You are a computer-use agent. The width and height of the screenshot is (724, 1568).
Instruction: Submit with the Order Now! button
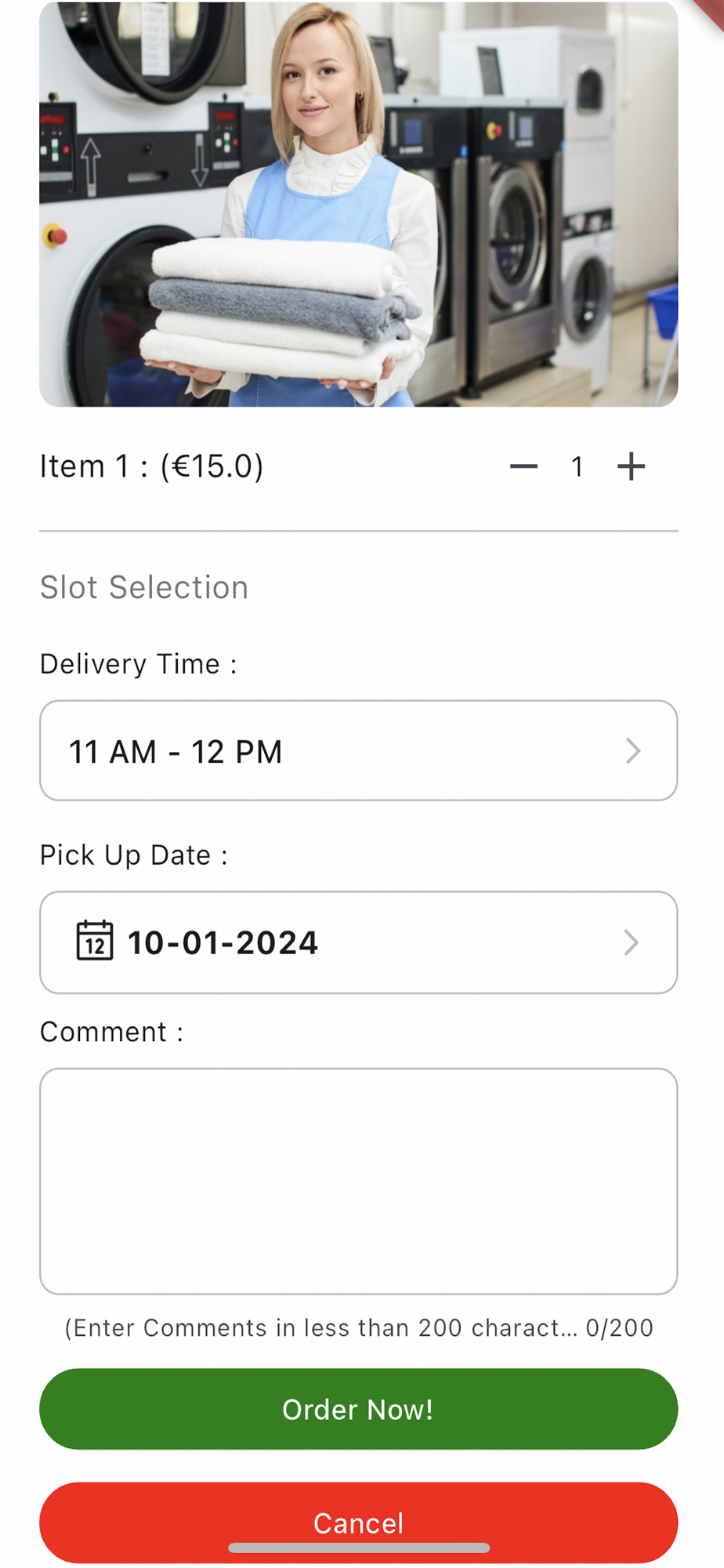[359, 1409]
